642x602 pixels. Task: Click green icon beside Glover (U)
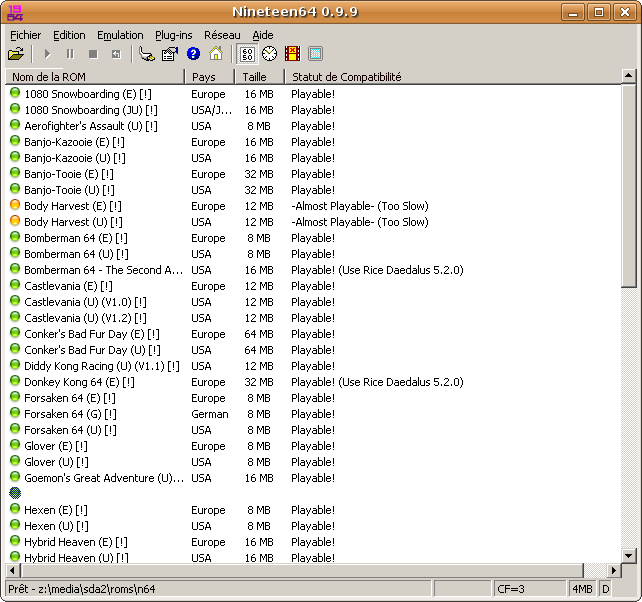coord(15,461)
